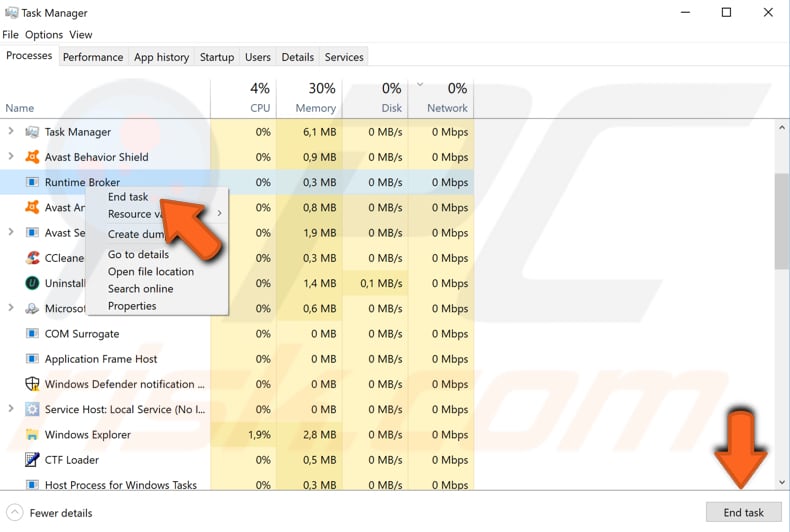The width and height of the screenshot is (790, 532).
Task: Open the View menu
Action: click(81, 35)
